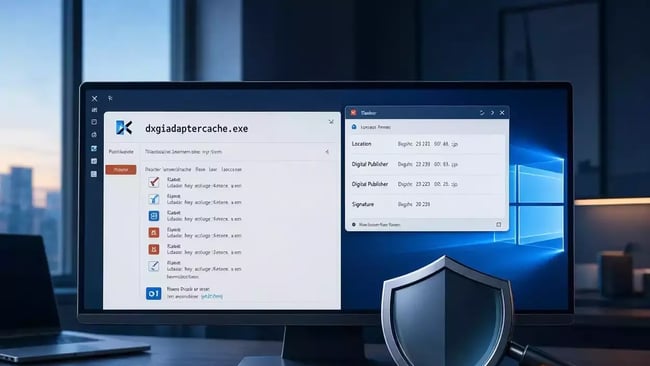The width and height of the screenshot is (650, 366).
Task: Click the red app icon in the small window's title bar
Action: coord(353,112)
